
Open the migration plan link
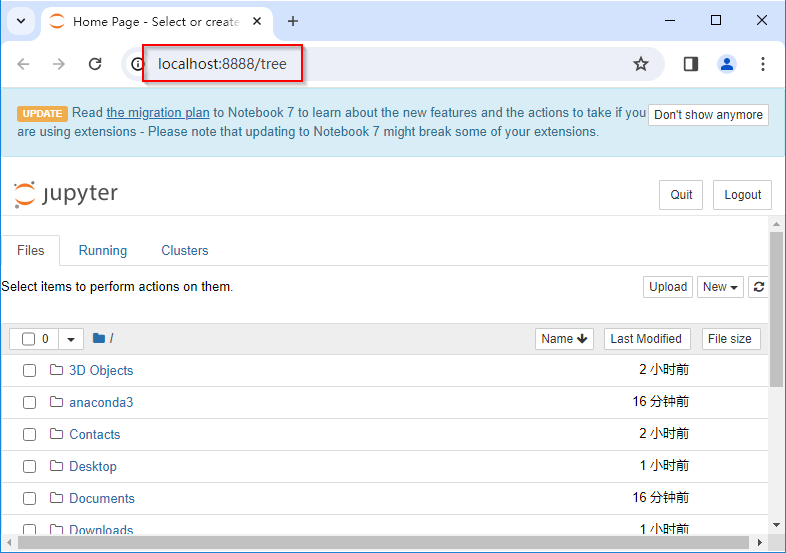coord(158,113)
